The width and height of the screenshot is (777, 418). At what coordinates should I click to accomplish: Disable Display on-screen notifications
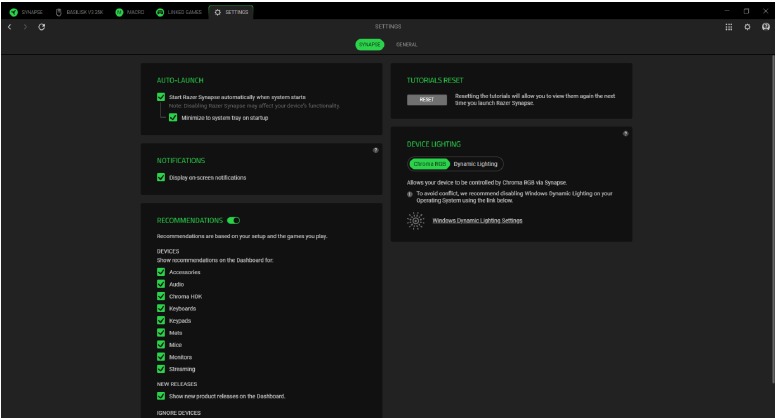(161, 177)
